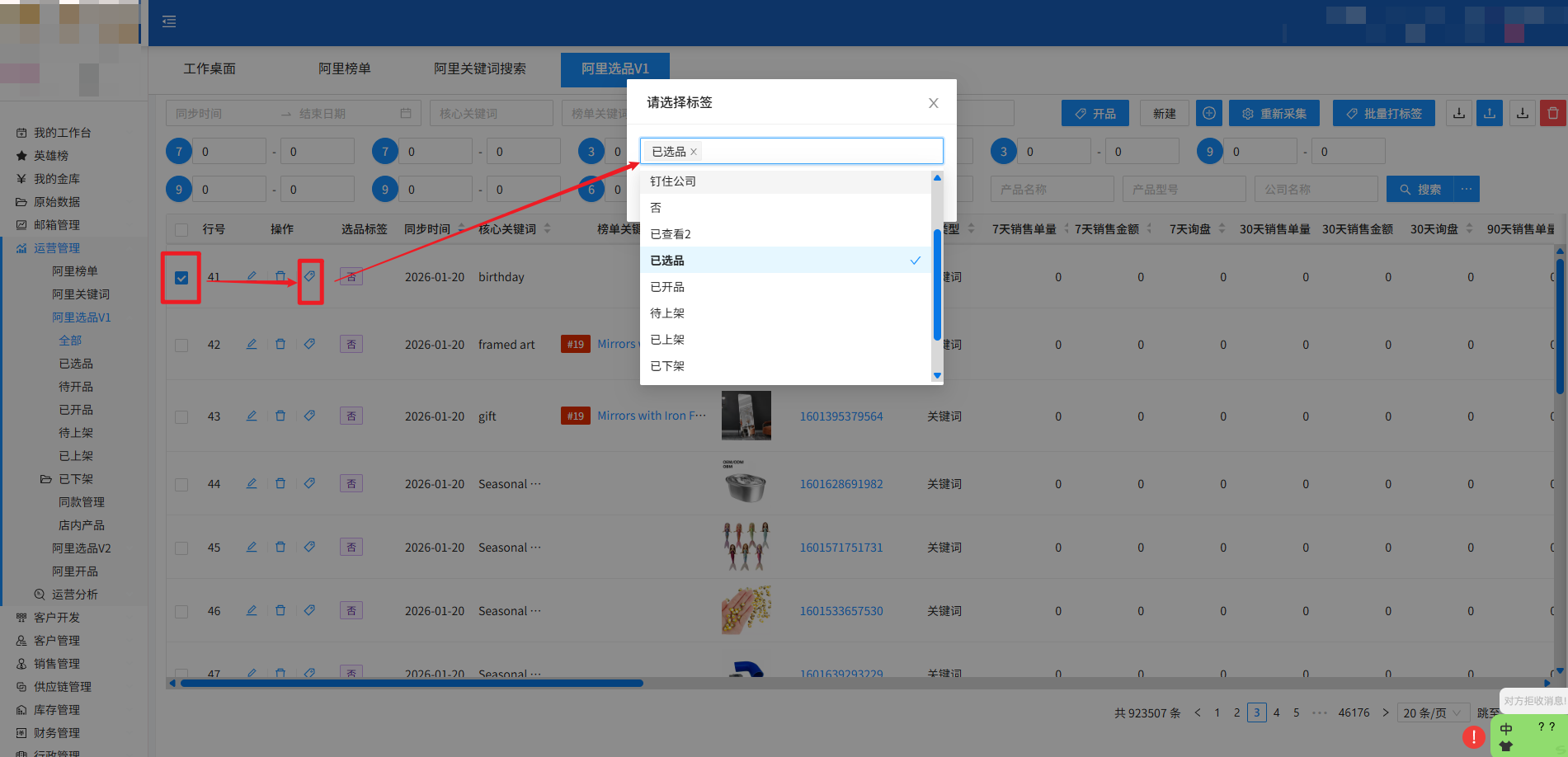Tick the checkbox for row 45

(x=181, y=548)
